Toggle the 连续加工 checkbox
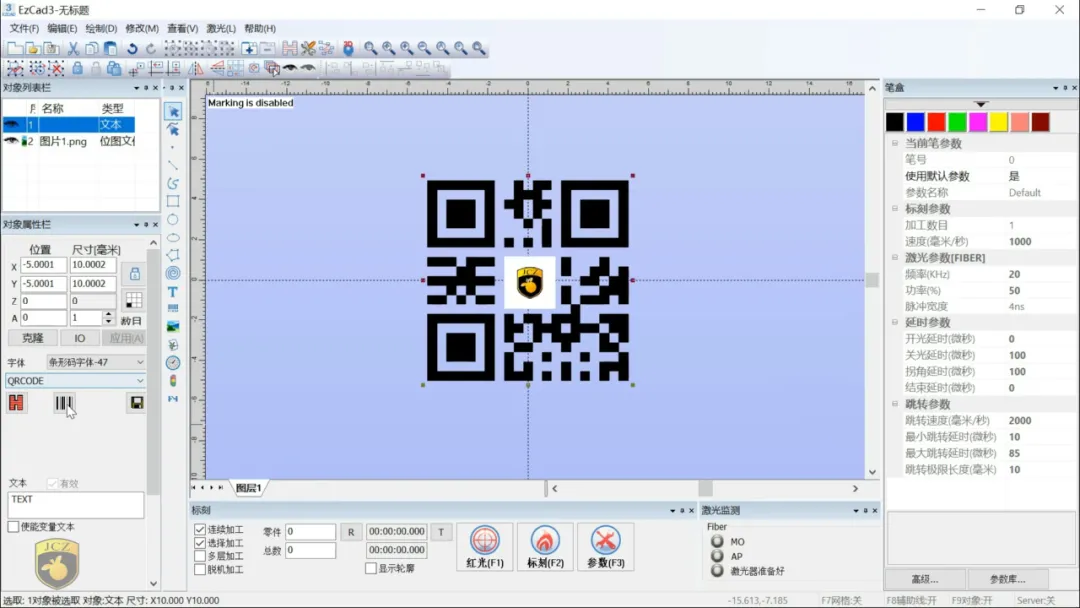The image size is (1080, 608). [x=200, y=530]
